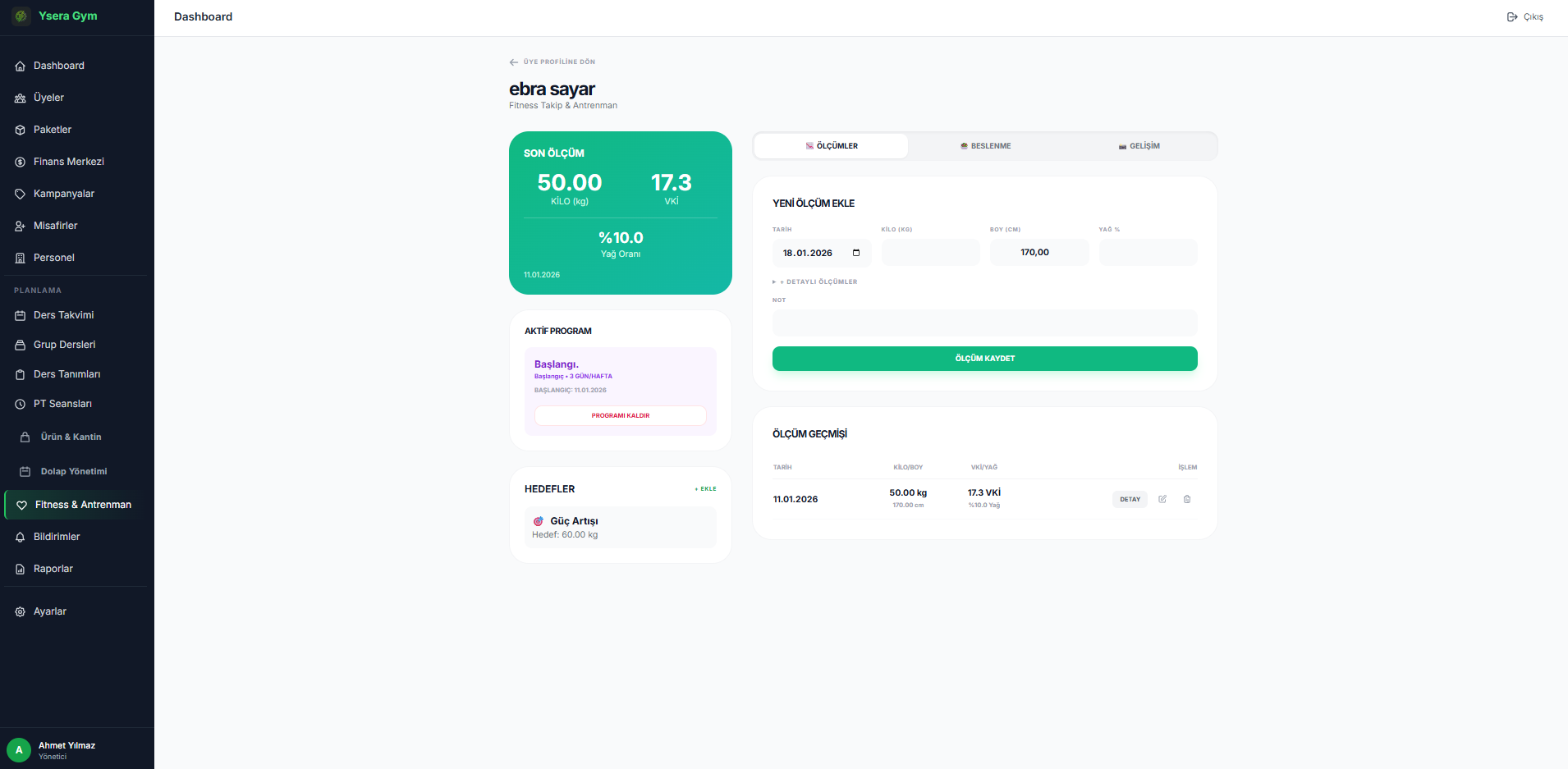The image size is (1568, 769).
Task: Click Ekle link in Hedefler card
Action: pos(706,489)
